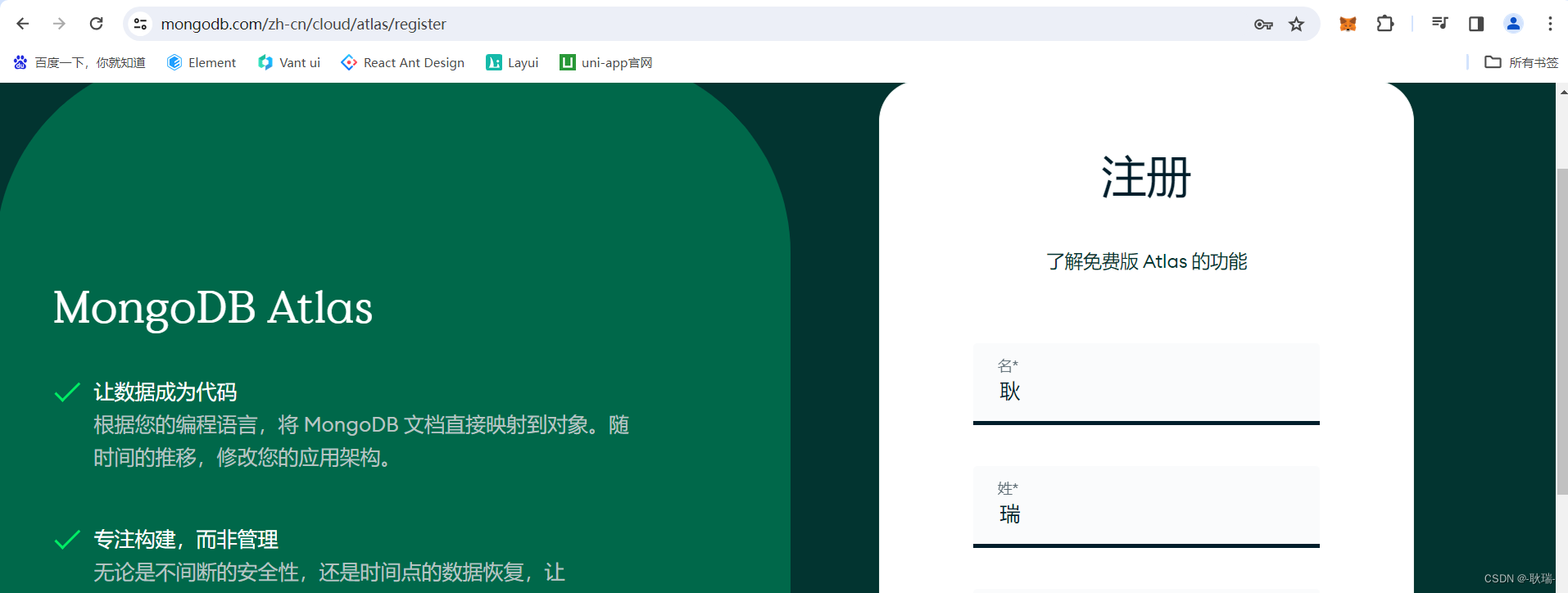Click the address bar URL text
Viewport: 1568px width, 593px height.
point(303,25)
